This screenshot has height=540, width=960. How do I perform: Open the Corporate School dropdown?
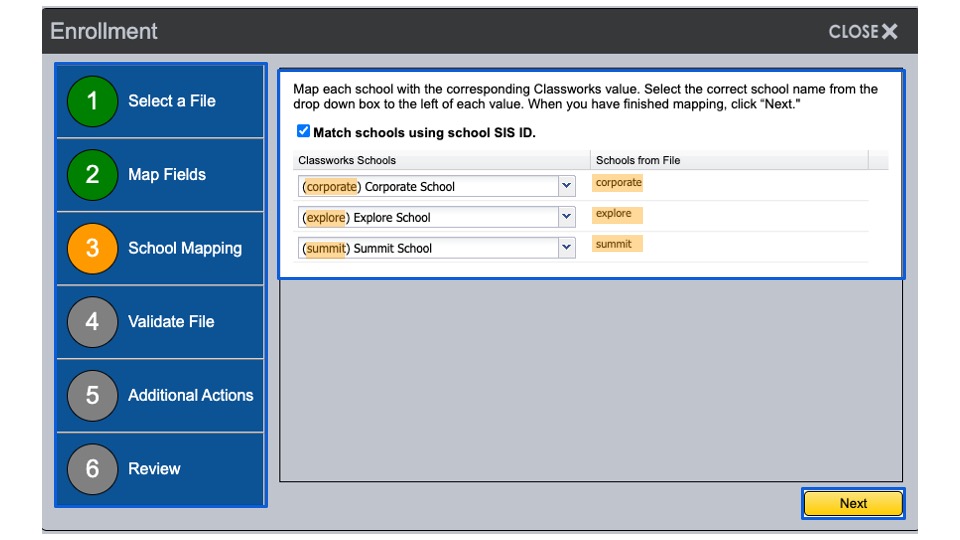point(437,186)
